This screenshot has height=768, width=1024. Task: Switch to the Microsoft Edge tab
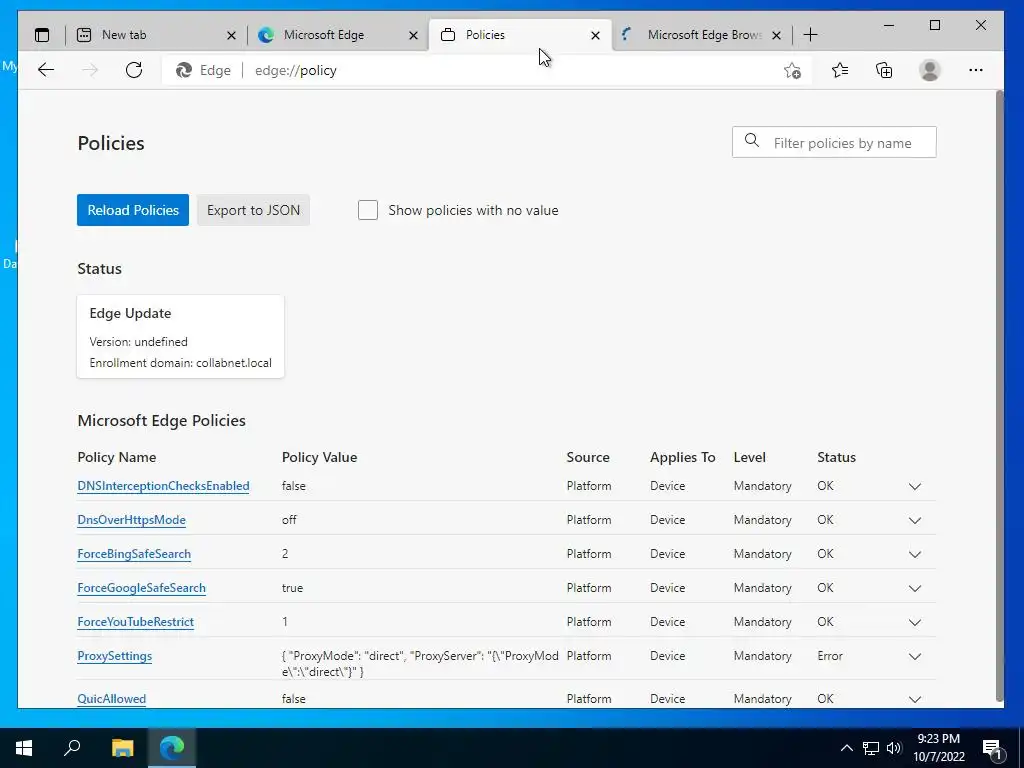click(x=336, y=35)
